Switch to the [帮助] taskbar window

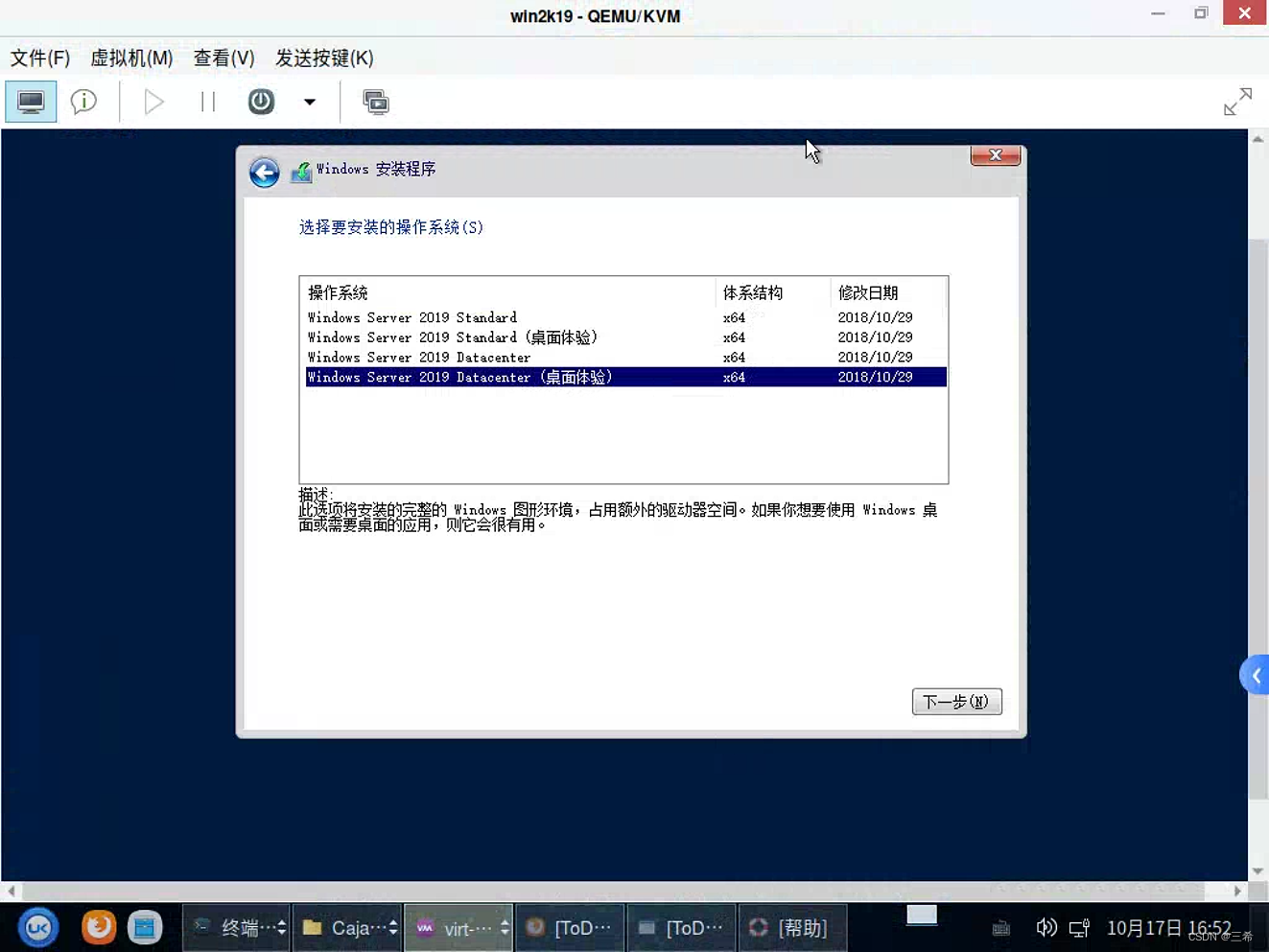(x=792, y=928)
